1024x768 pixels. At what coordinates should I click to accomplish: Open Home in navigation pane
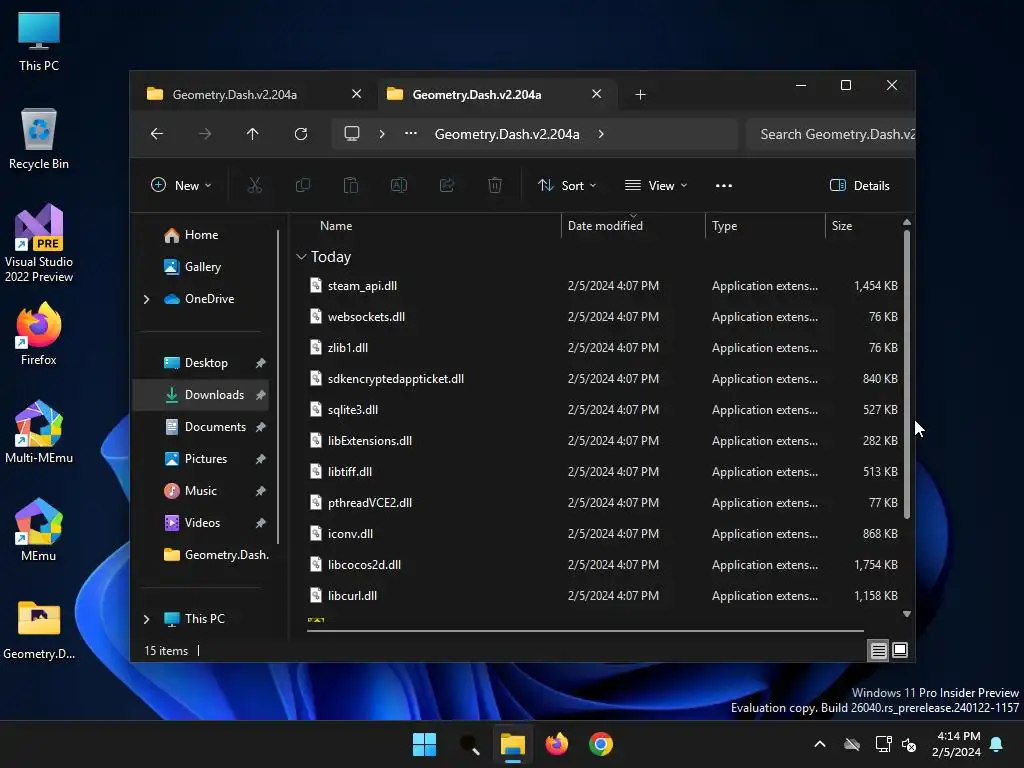(x=200, y=235)
